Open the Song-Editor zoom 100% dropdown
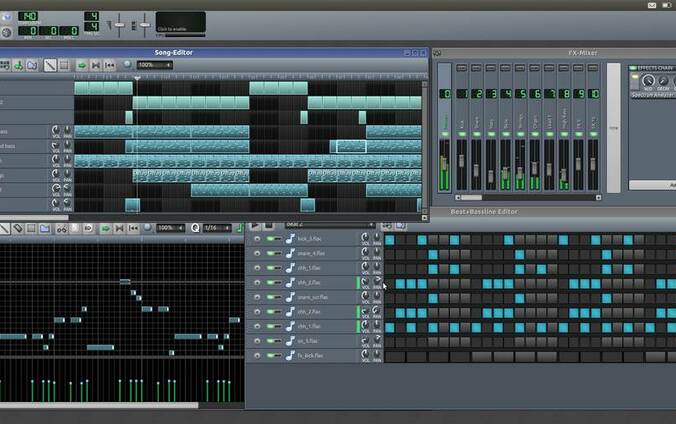 click(155, 65)
